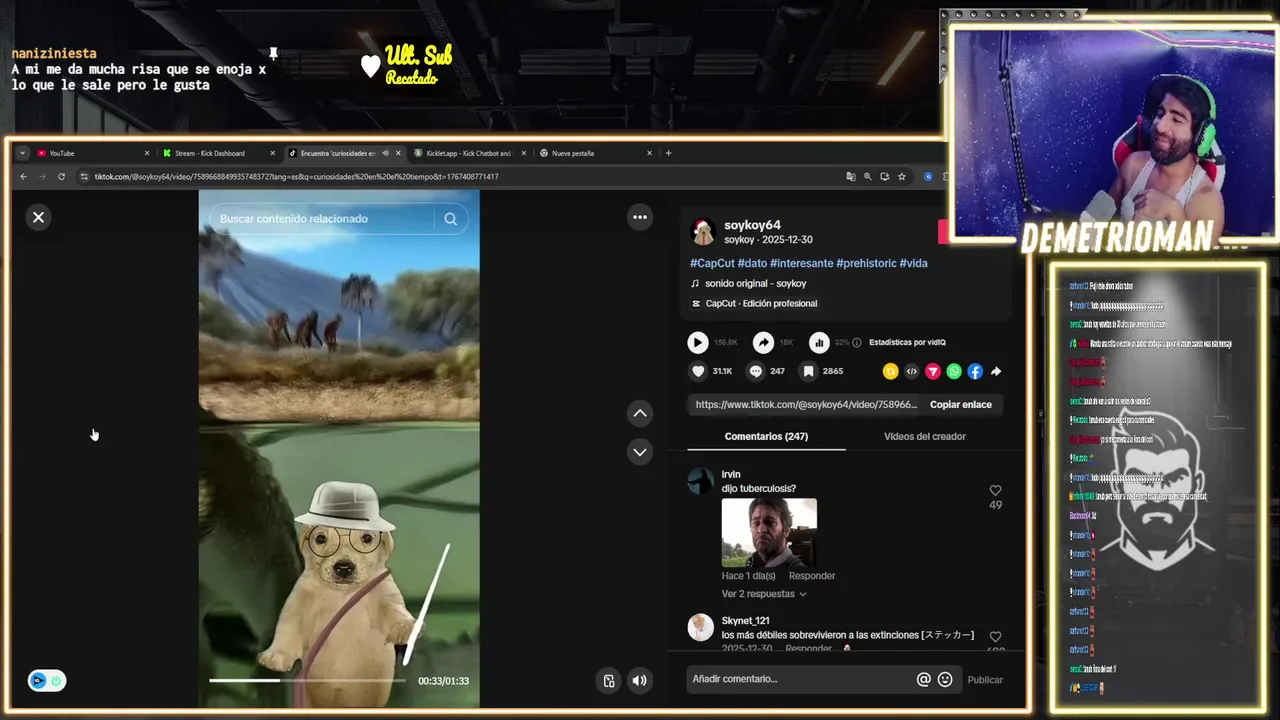
Task: Reply to Irvin's comment with Responder
Action: tap(812, 576)
